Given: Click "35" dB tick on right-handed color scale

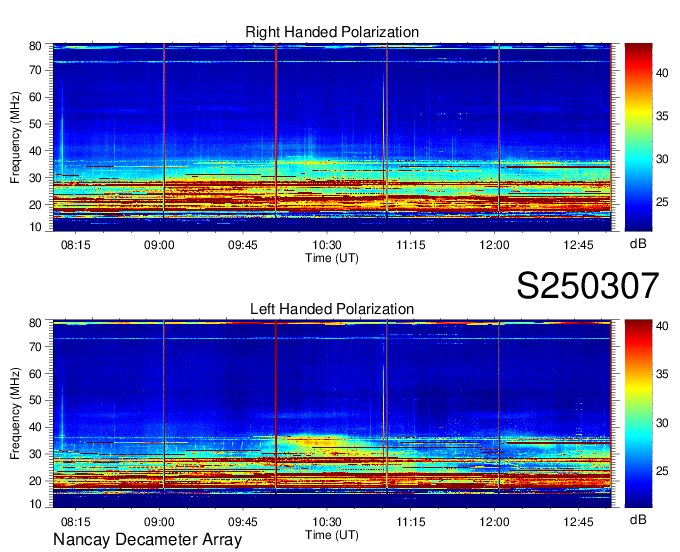Looking at the screenshot, I should 662,116.
